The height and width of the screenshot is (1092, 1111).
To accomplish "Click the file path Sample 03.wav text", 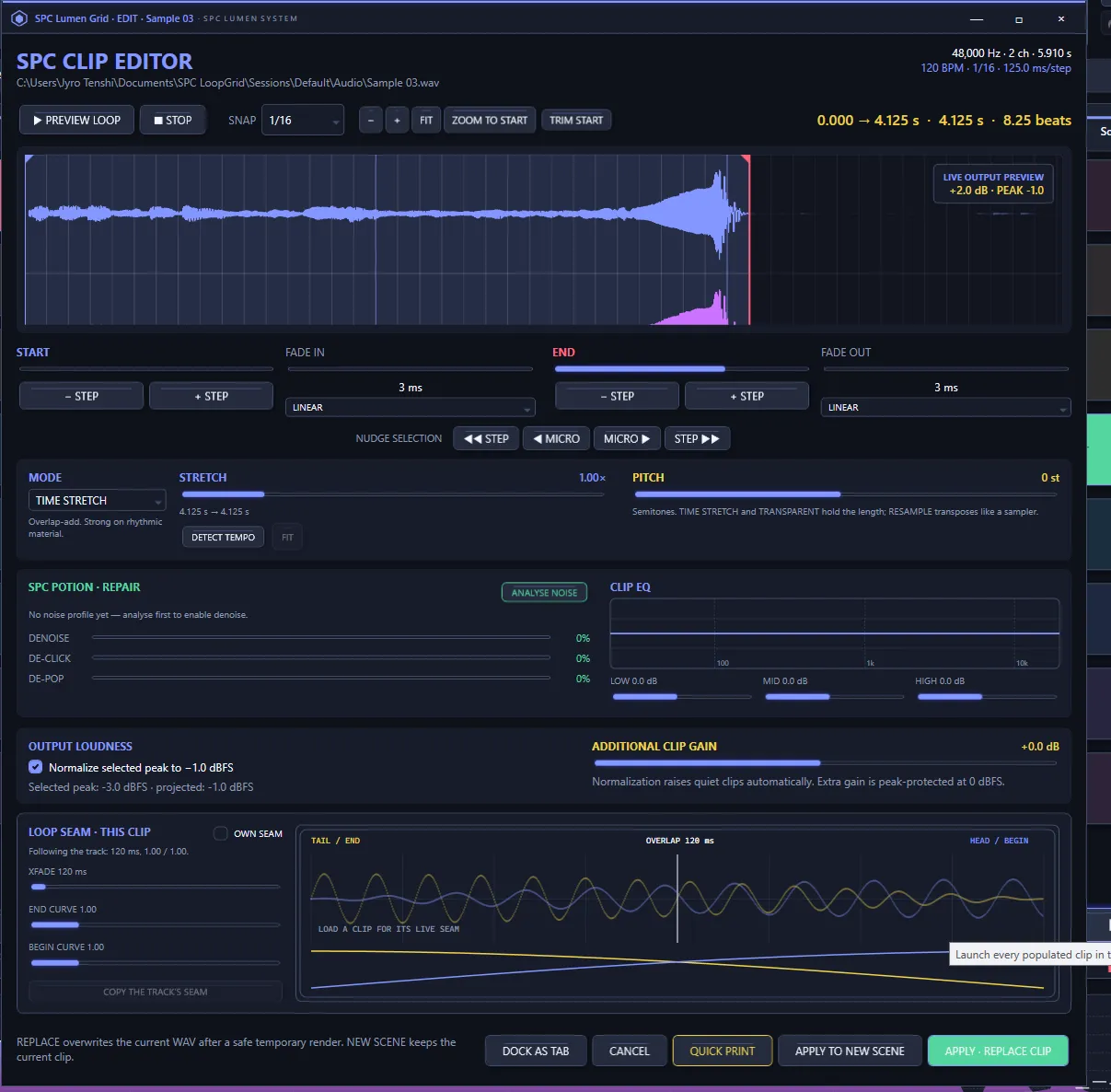I will pos(227,83).
